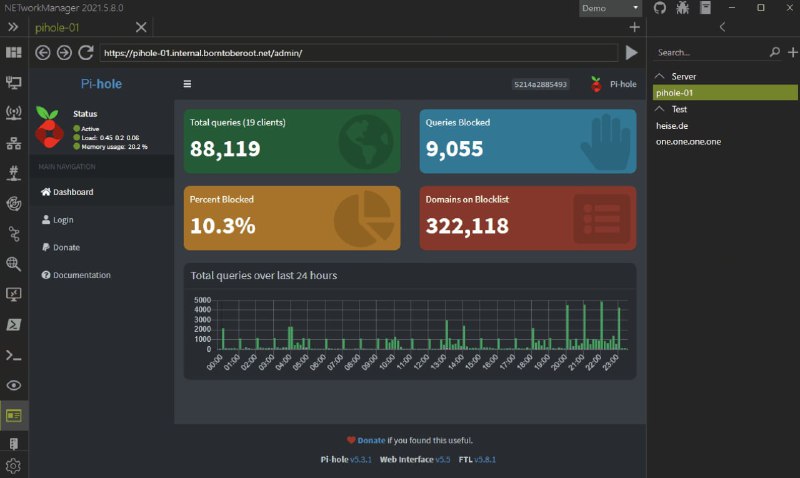Viewport: 800px width, 478px height.
Task: Add a new tab with plus
Action: 634,27
